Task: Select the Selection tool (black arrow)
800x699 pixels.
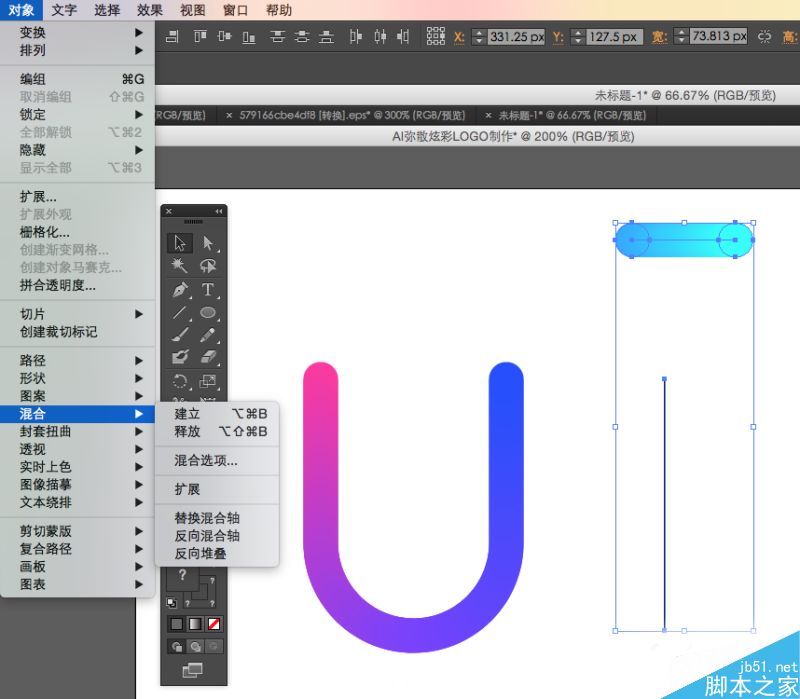Action: tap(180, 243)
